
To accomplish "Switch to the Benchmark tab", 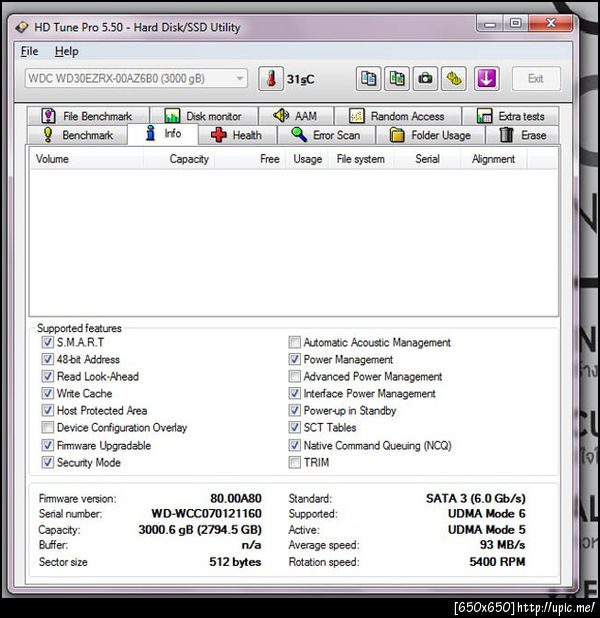I will coord(78,135).
